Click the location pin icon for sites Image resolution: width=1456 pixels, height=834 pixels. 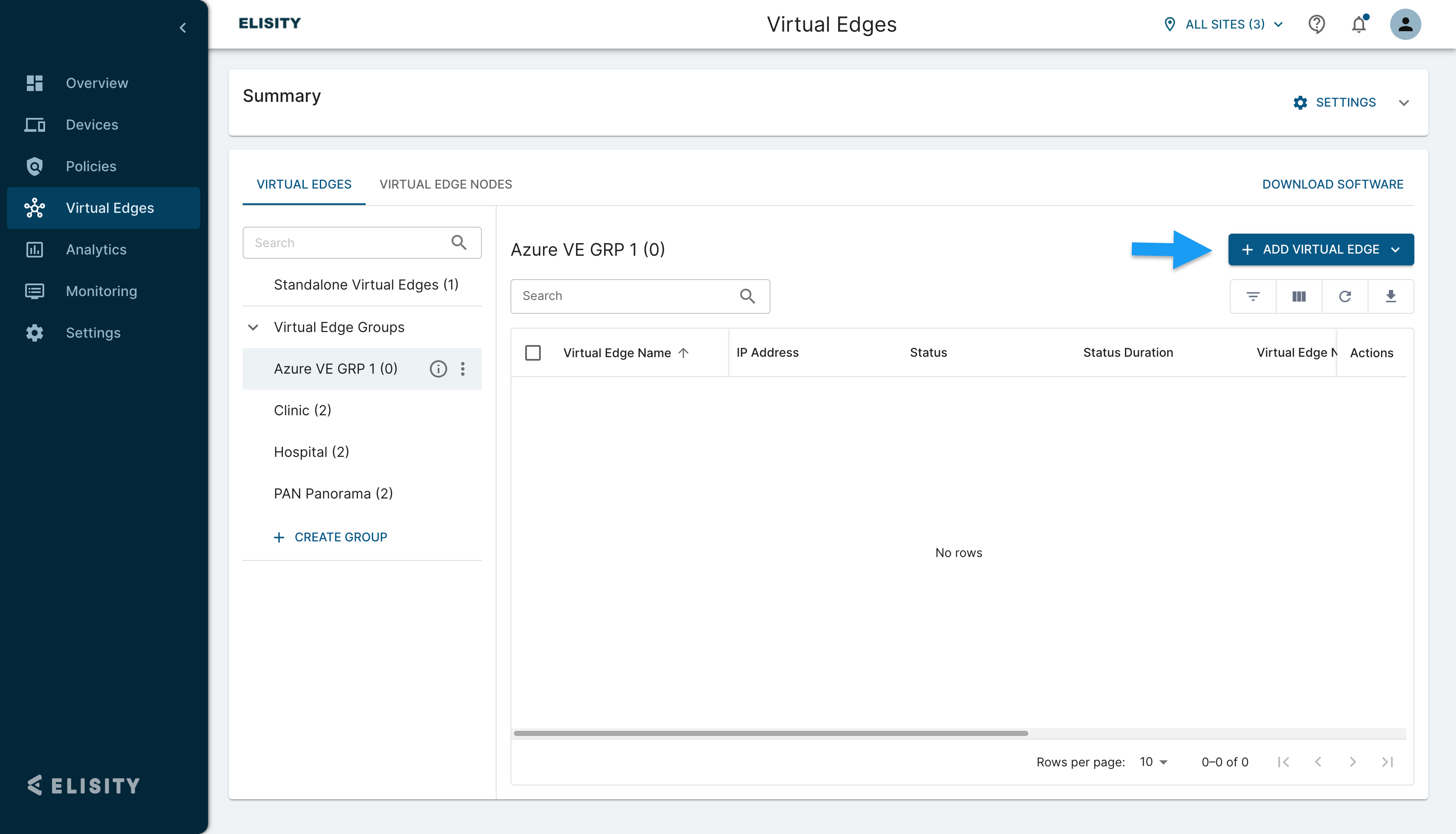tap(1170, 24)
